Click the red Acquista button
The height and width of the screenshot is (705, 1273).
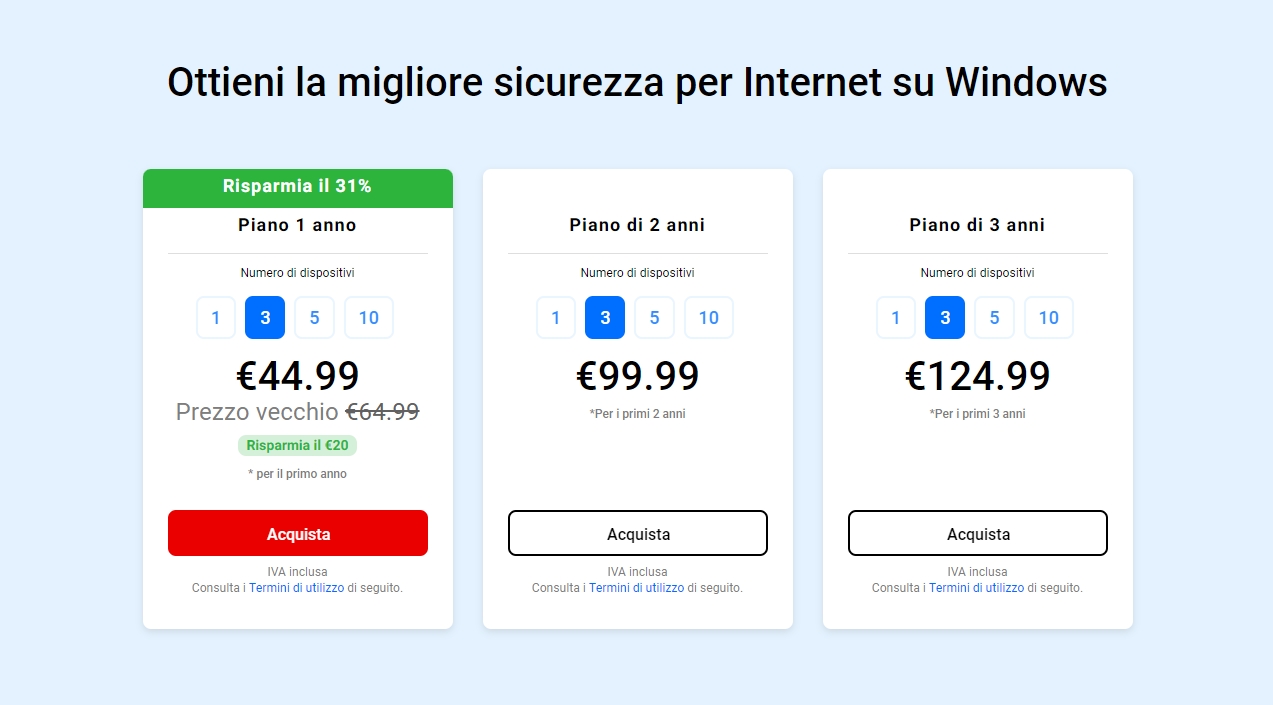pos(298,534)
